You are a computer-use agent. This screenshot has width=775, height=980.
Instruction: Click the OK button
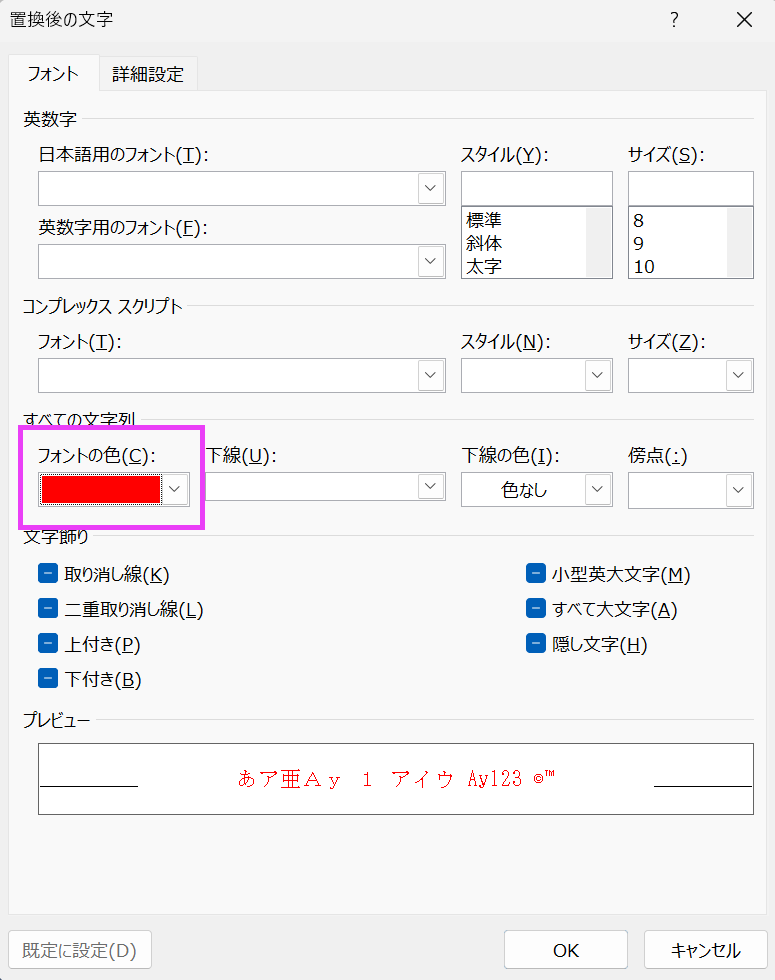coord(565,949)
